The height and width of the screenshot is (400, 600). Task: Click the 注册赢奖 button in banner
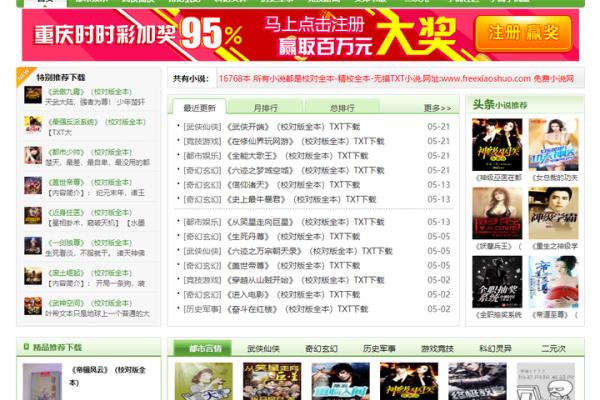click(x=523, y=33)
